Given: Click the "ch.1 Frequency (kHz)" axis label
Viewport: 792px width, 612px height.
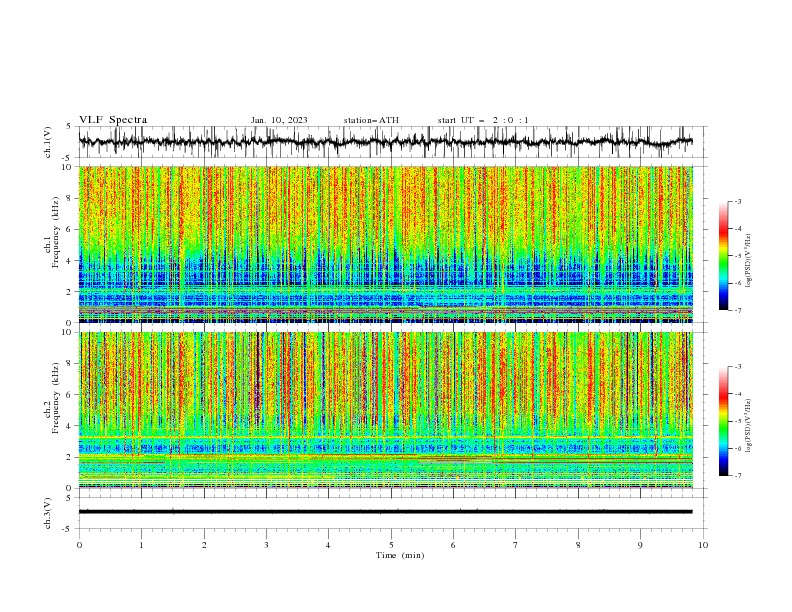Looking at the screenshot, I should 52,233.
